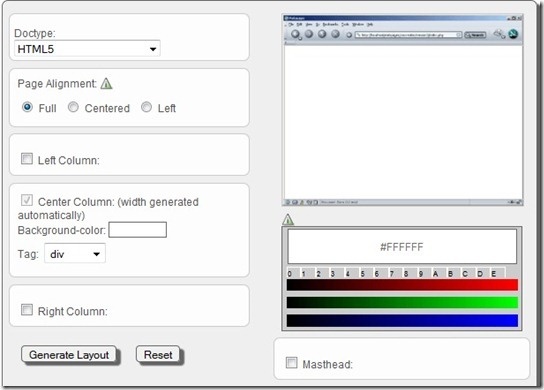Click the green color gradient bar

tap(402, 302)
